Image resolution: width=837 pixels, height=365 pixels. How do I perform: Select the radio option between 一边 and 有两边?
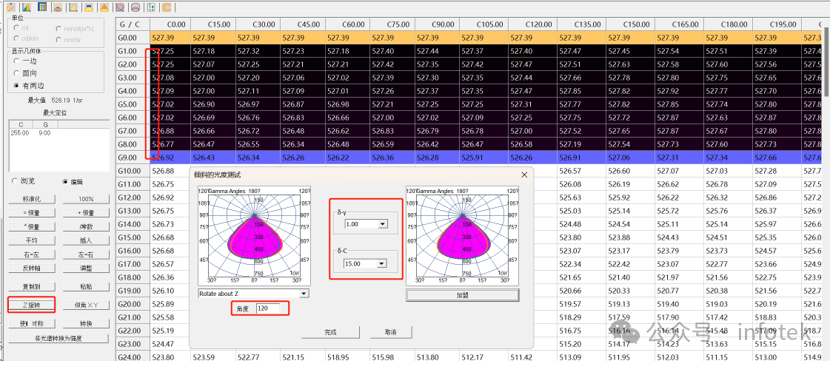pyautogui.click(x=17, y=73)
